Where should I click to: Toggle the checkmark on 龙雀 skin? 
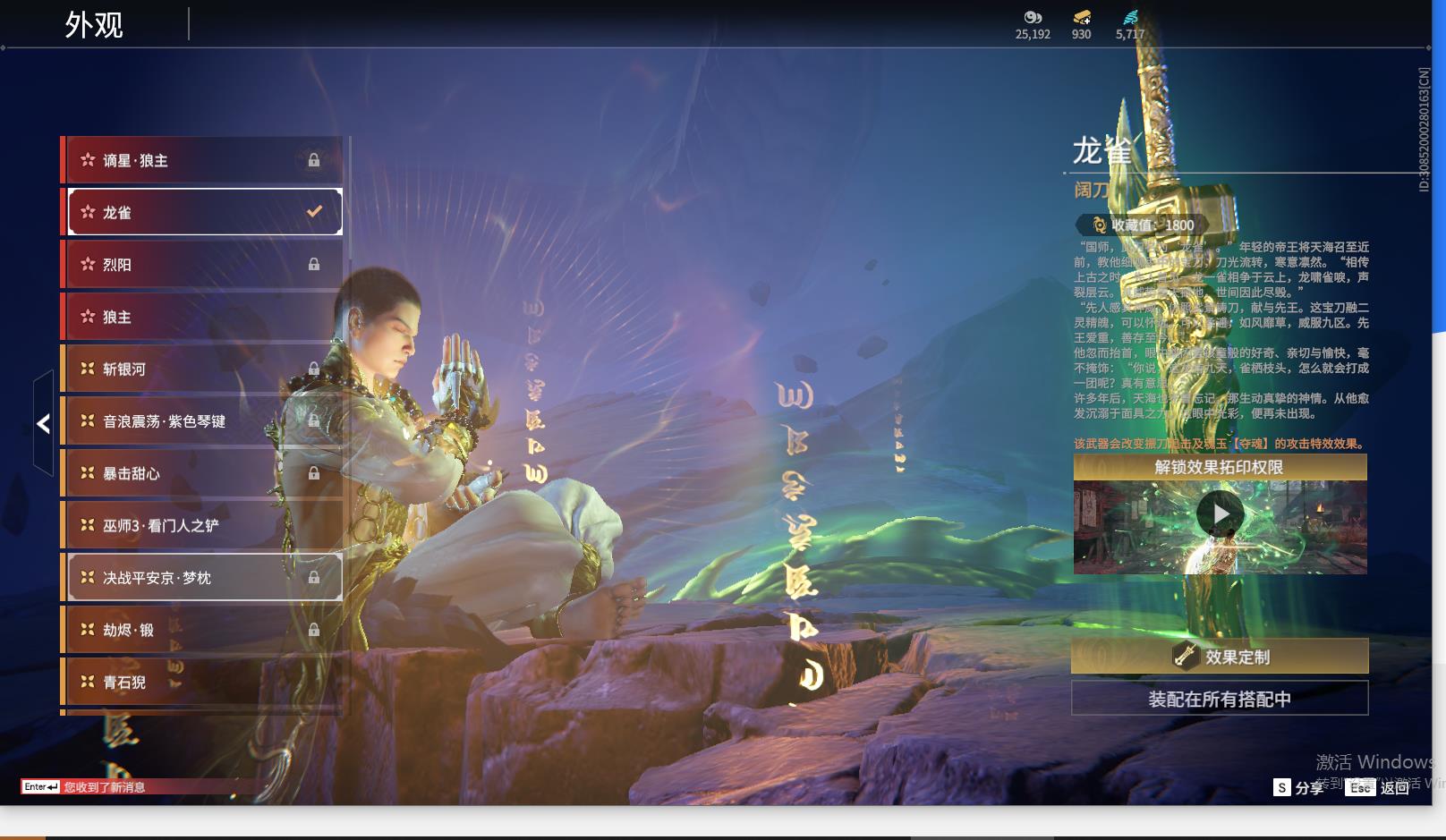click(314, 212)
